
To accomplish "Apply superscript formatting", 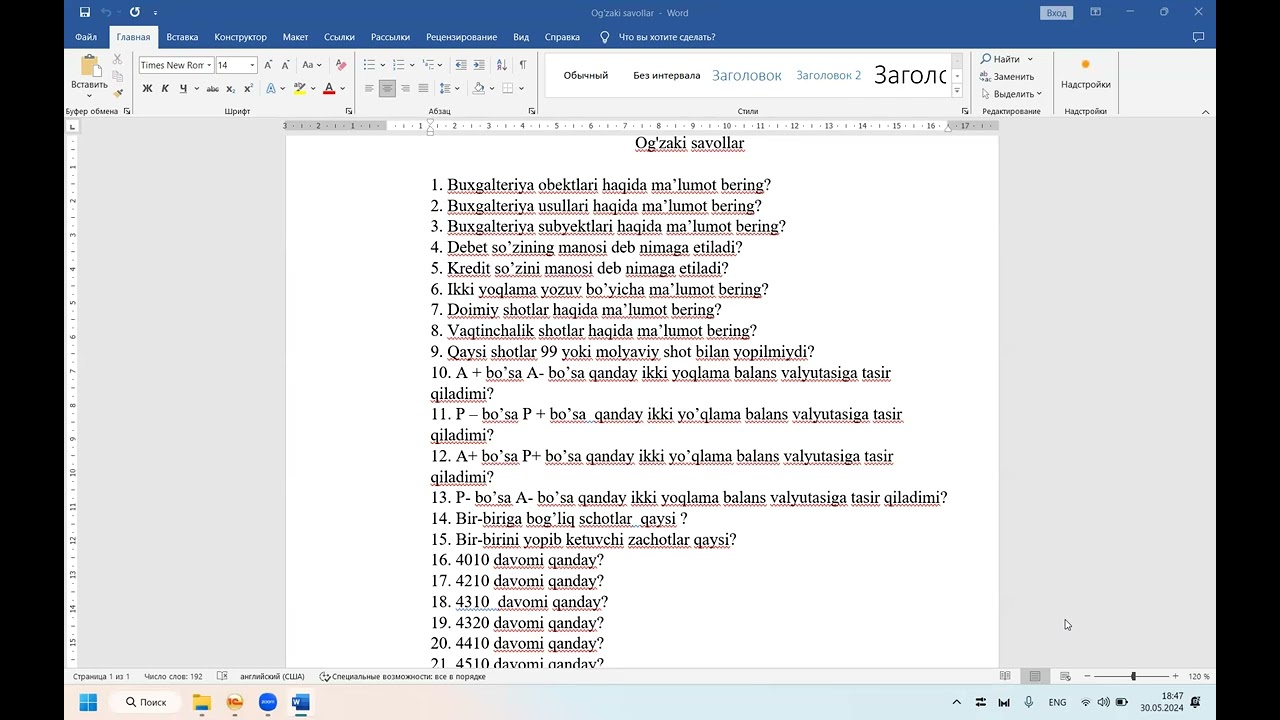I will coord(247,89).
